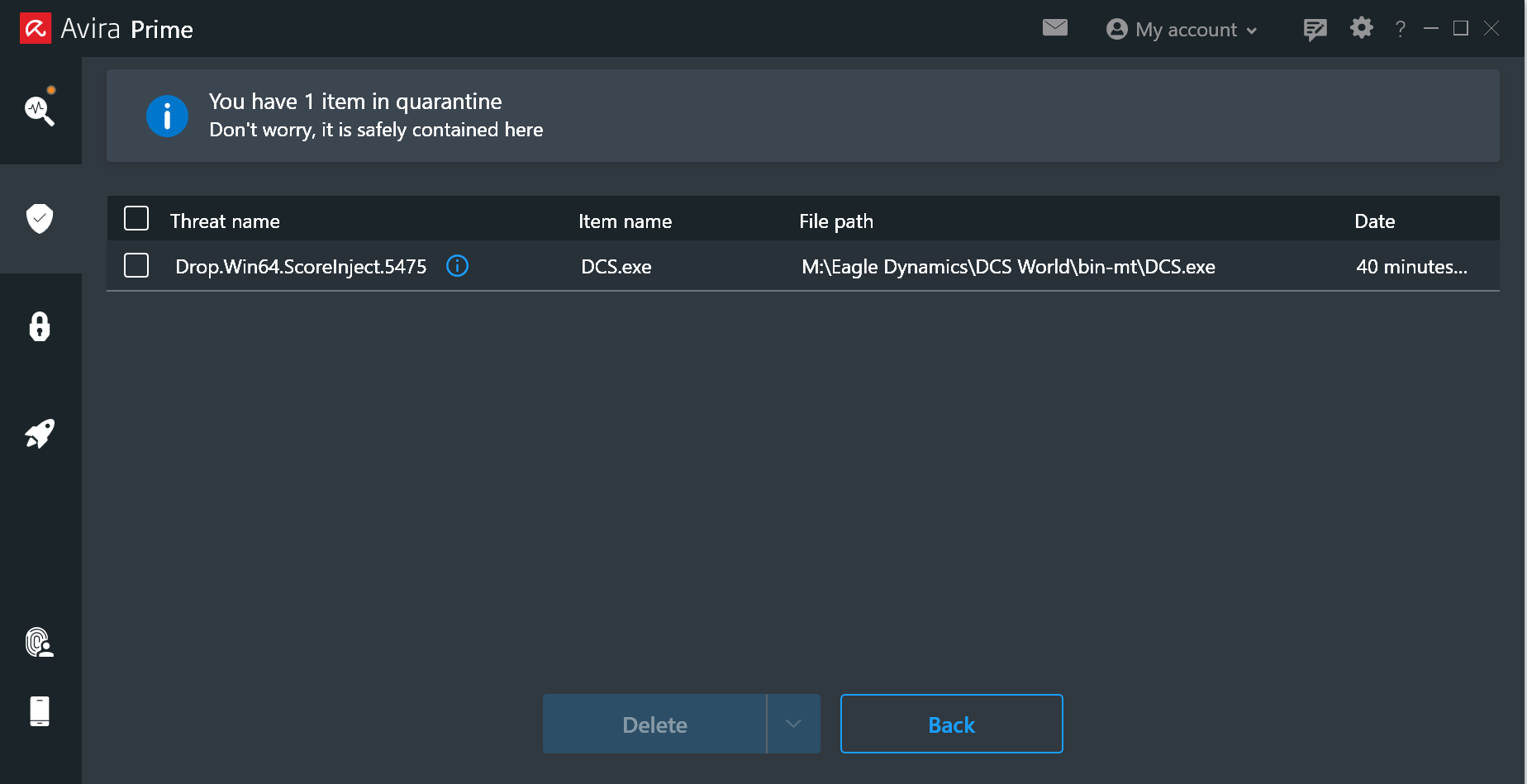Click the Delete button

coord(654,724)
